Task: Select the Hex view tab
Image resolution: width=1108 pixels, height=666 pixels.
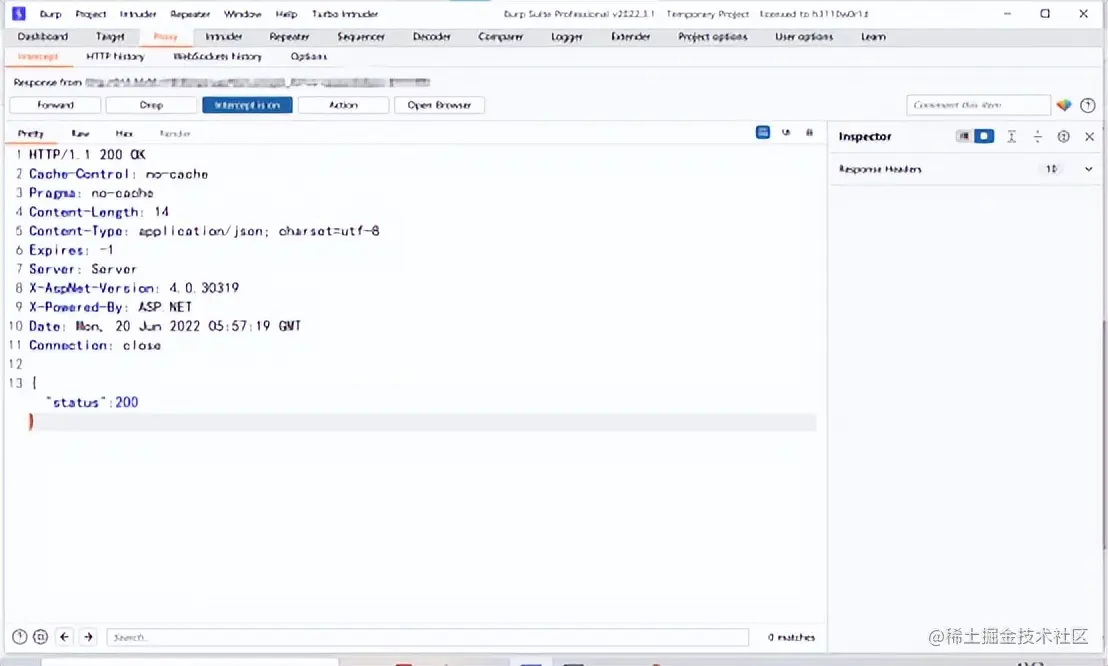Action: pos(124,133)
